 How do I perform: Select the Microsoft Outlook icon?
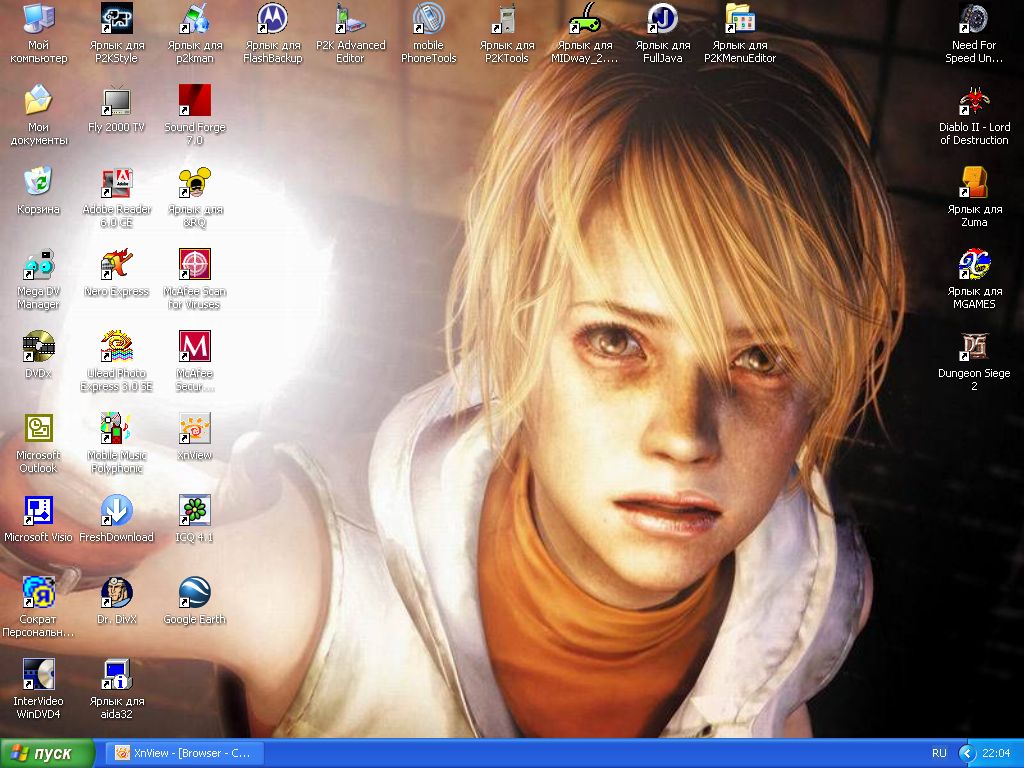click(38, 428)
